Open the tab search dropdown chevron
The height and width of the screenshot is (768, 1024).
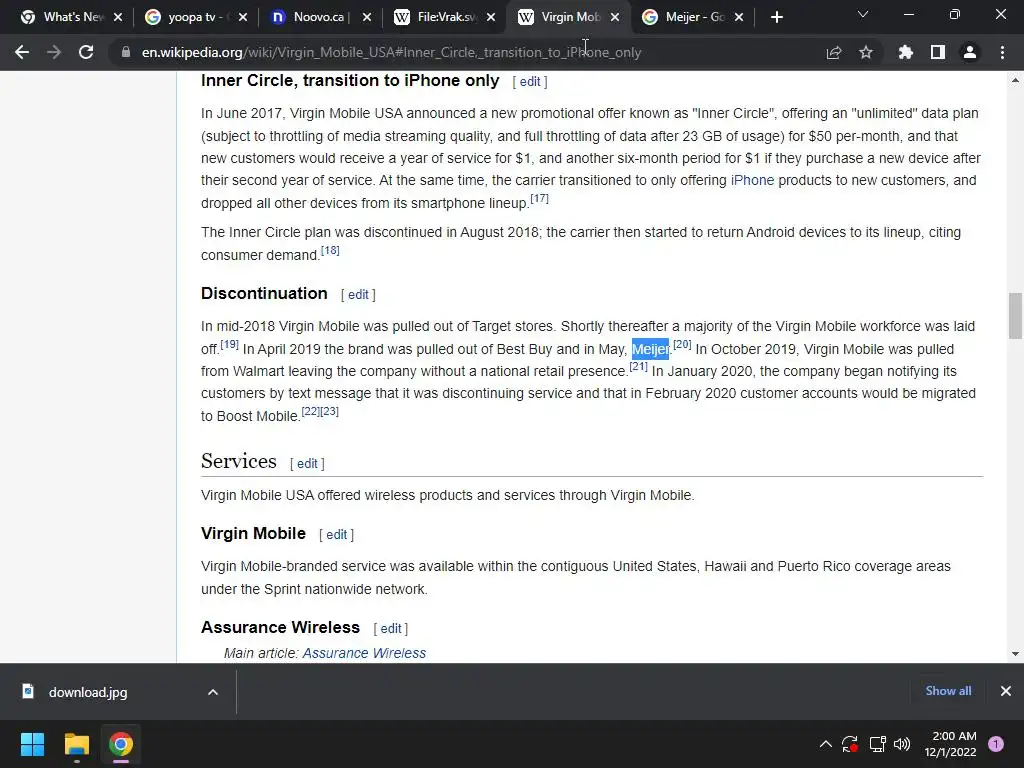pos(863,14)
